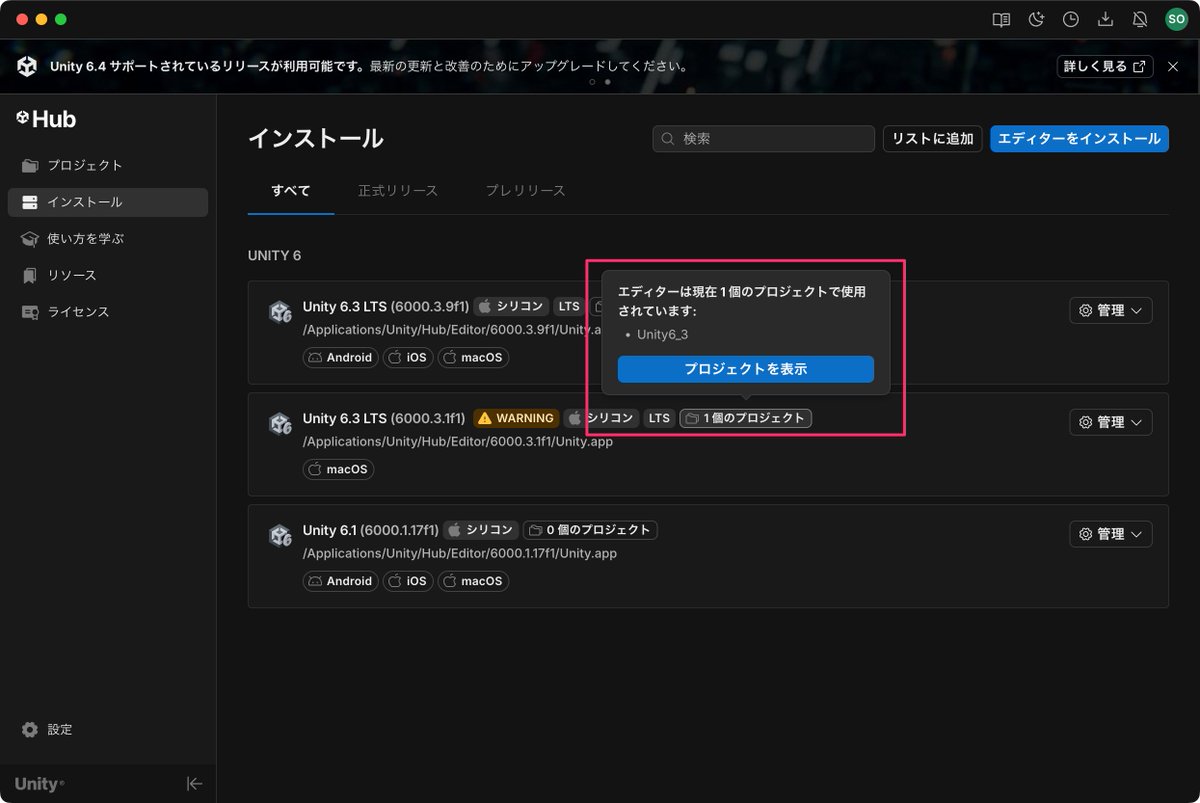Click the Android module tag on Unity 6.1
The height and width of the screenshot is (803, 1200).
pos(340,581)
